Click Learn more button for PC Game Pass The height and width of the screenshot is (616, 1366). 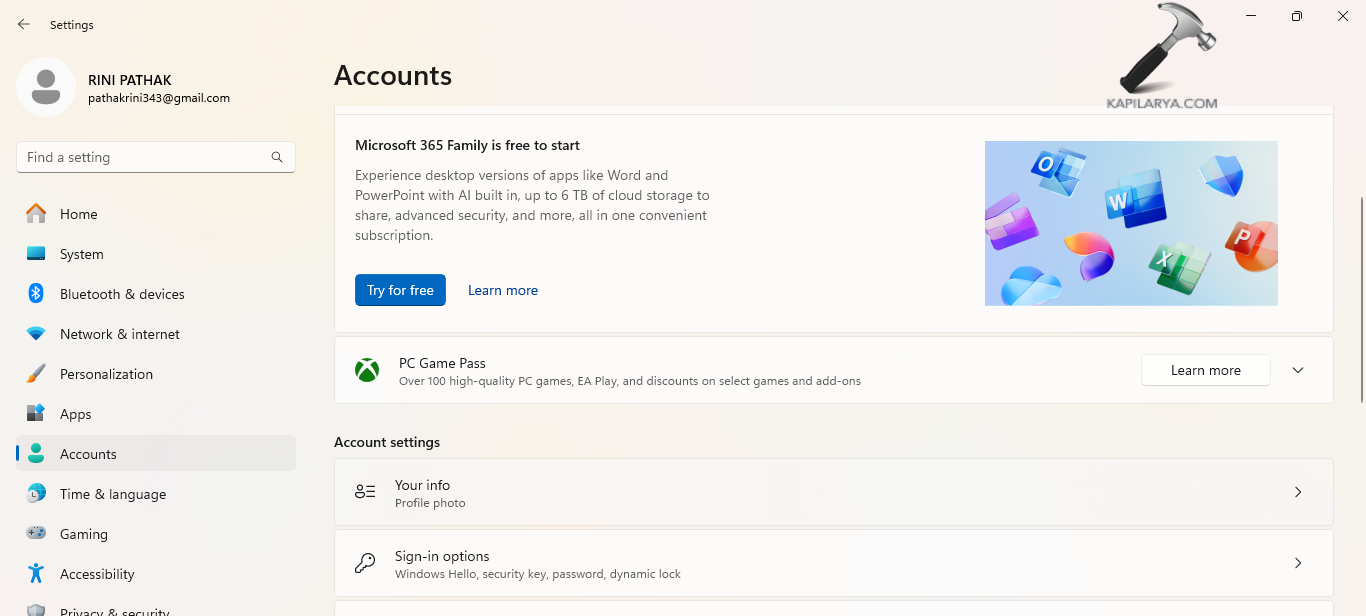coord(1205,370)
